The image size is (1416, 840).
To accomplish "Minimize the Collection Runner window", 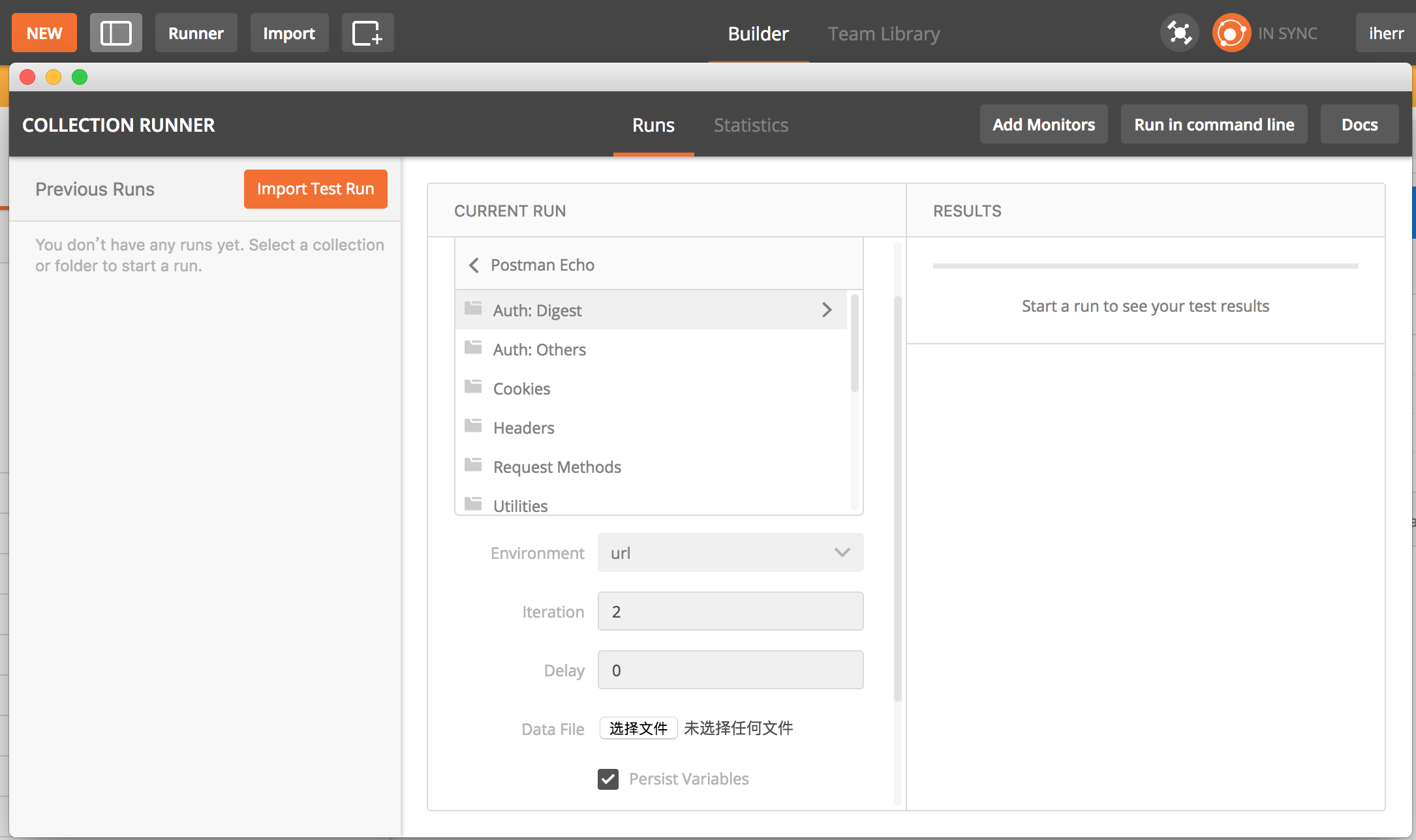I will pos(54,77).
